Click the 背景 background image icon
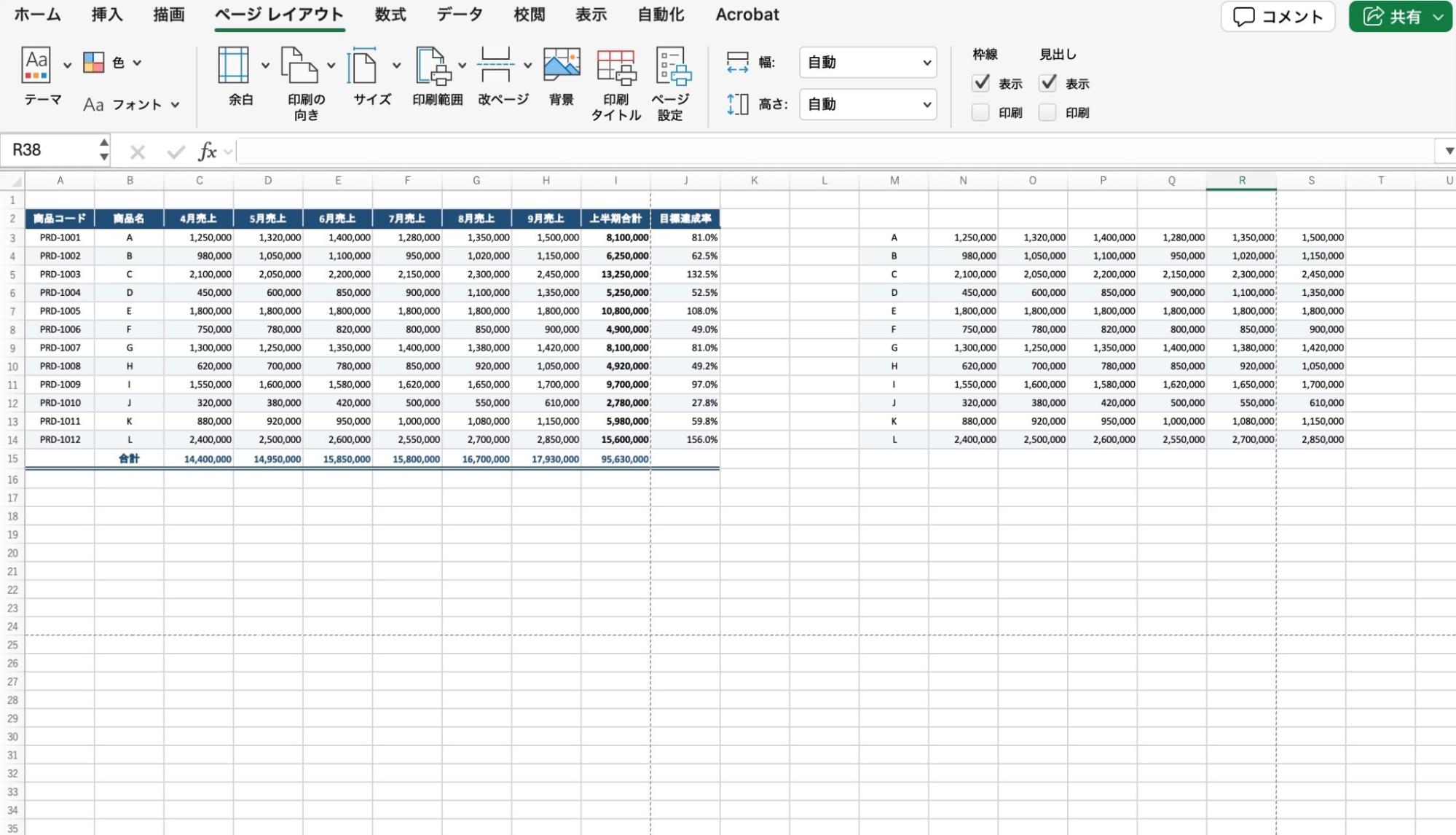 (562, 65)
